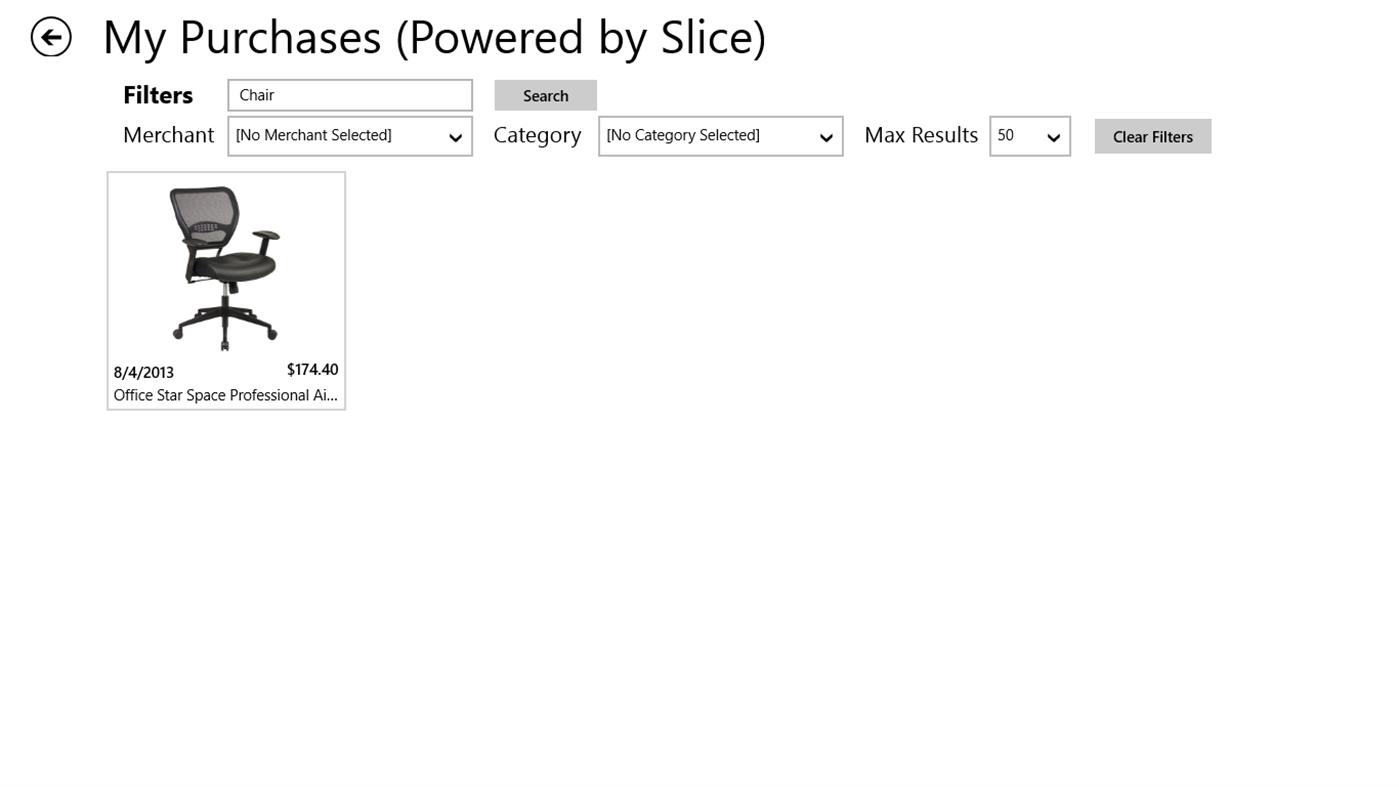Click the Clear Filters button

1152,136
